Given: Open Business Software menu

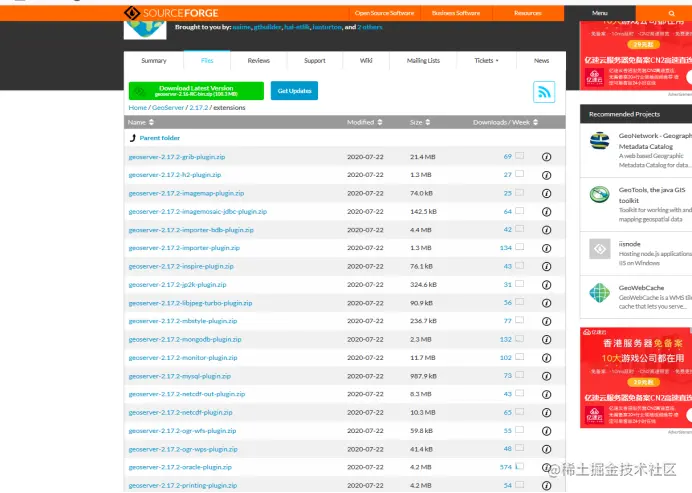Looking at the screenshot, I should (456, 13).
